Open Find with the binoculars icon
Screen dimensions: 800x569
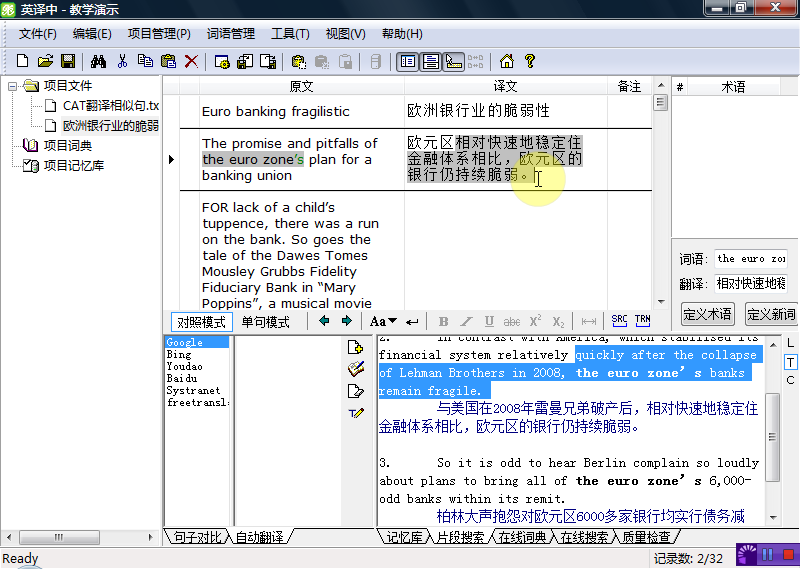(98, 61)
